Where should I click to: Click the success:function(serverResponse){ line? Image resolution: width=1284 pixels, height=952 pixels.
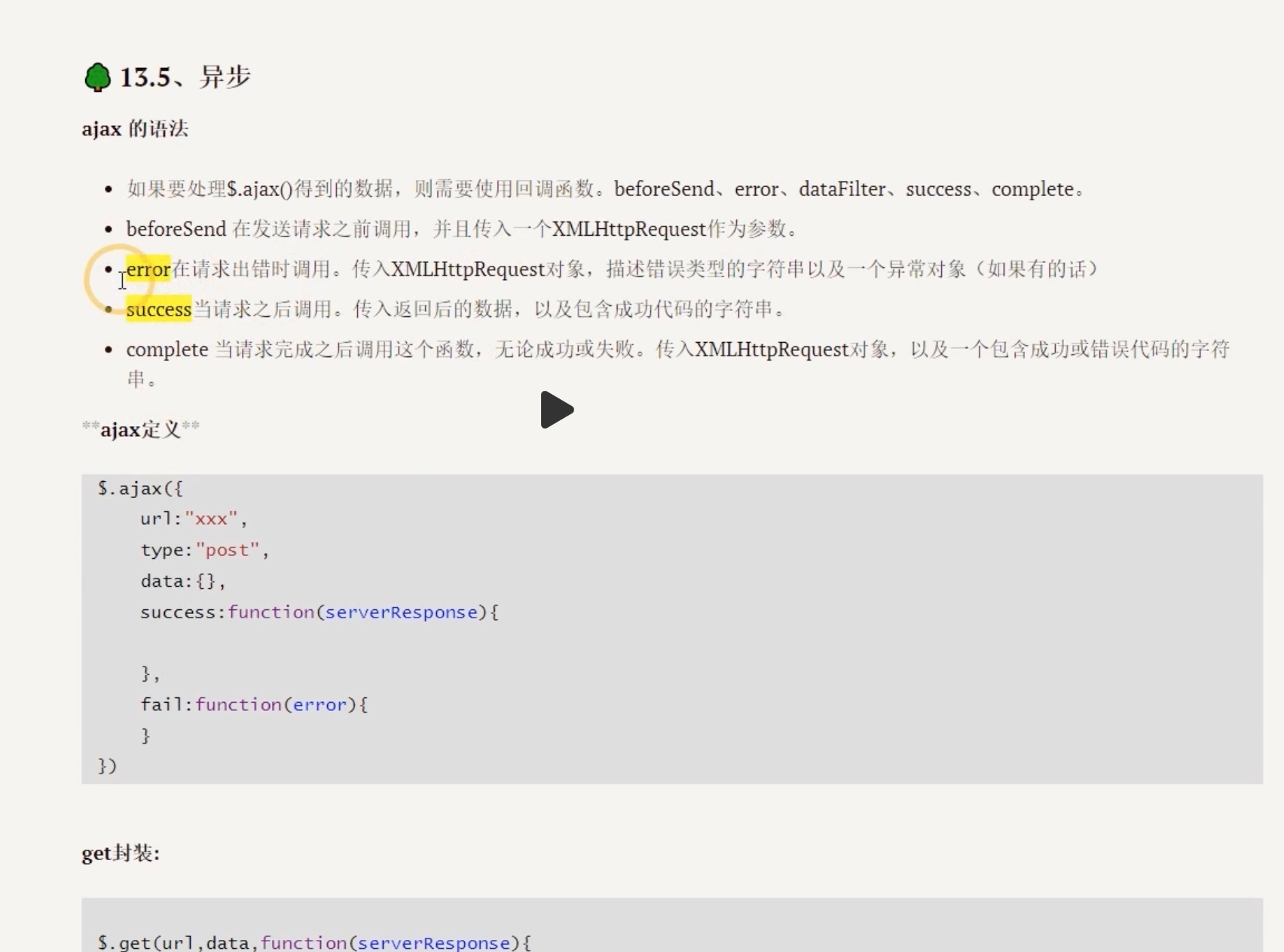point(319,612)
